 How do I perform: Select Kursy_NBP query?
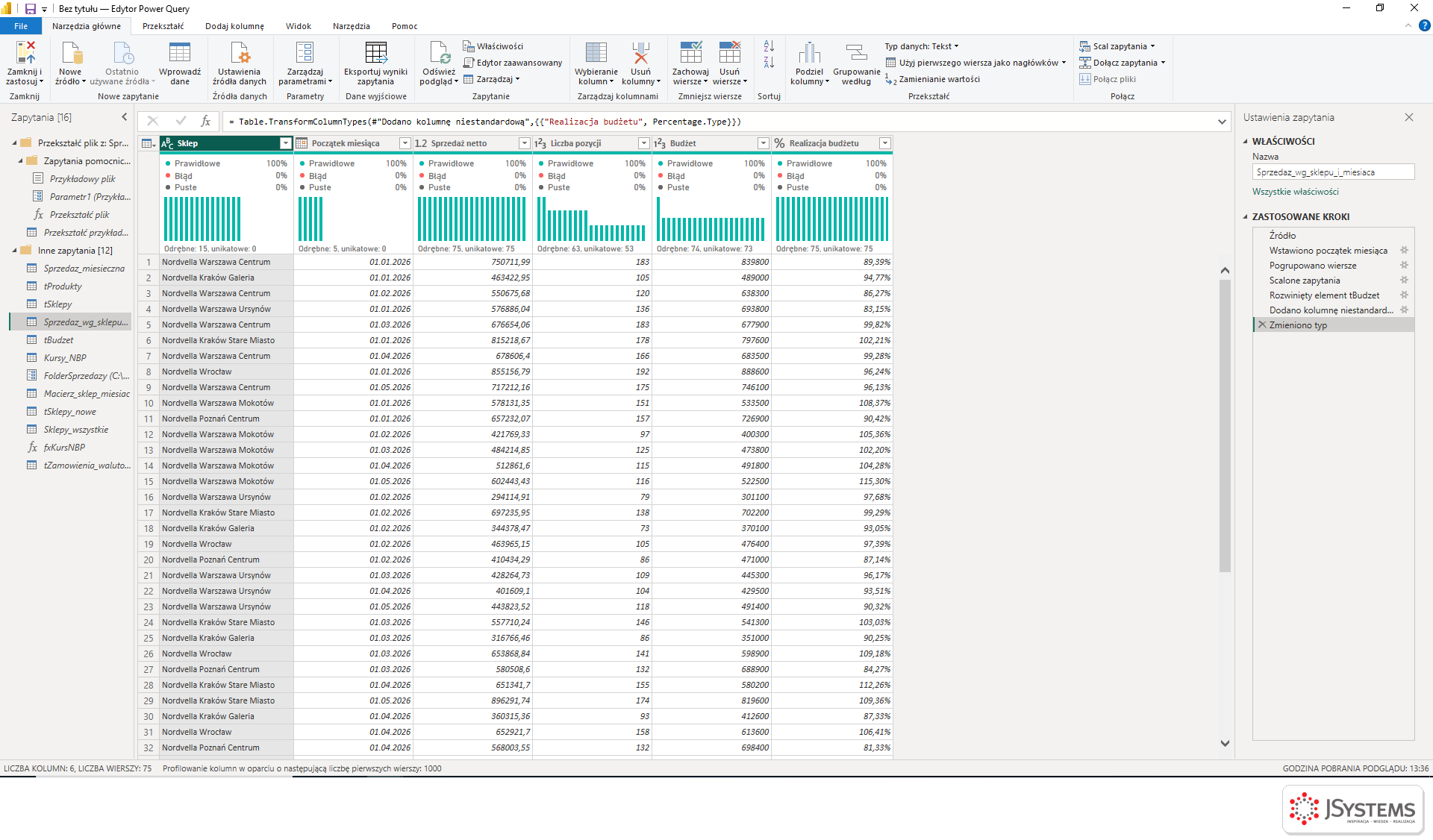click(x=65, y=358)
